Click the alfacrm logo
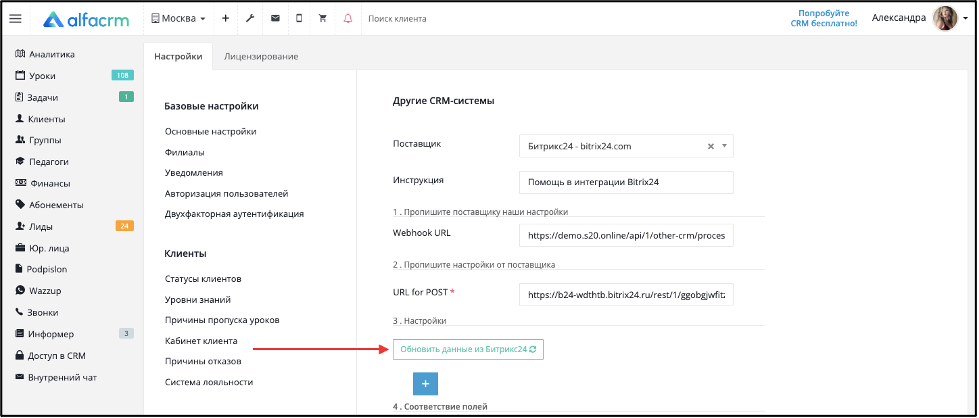 coord(86,19)
